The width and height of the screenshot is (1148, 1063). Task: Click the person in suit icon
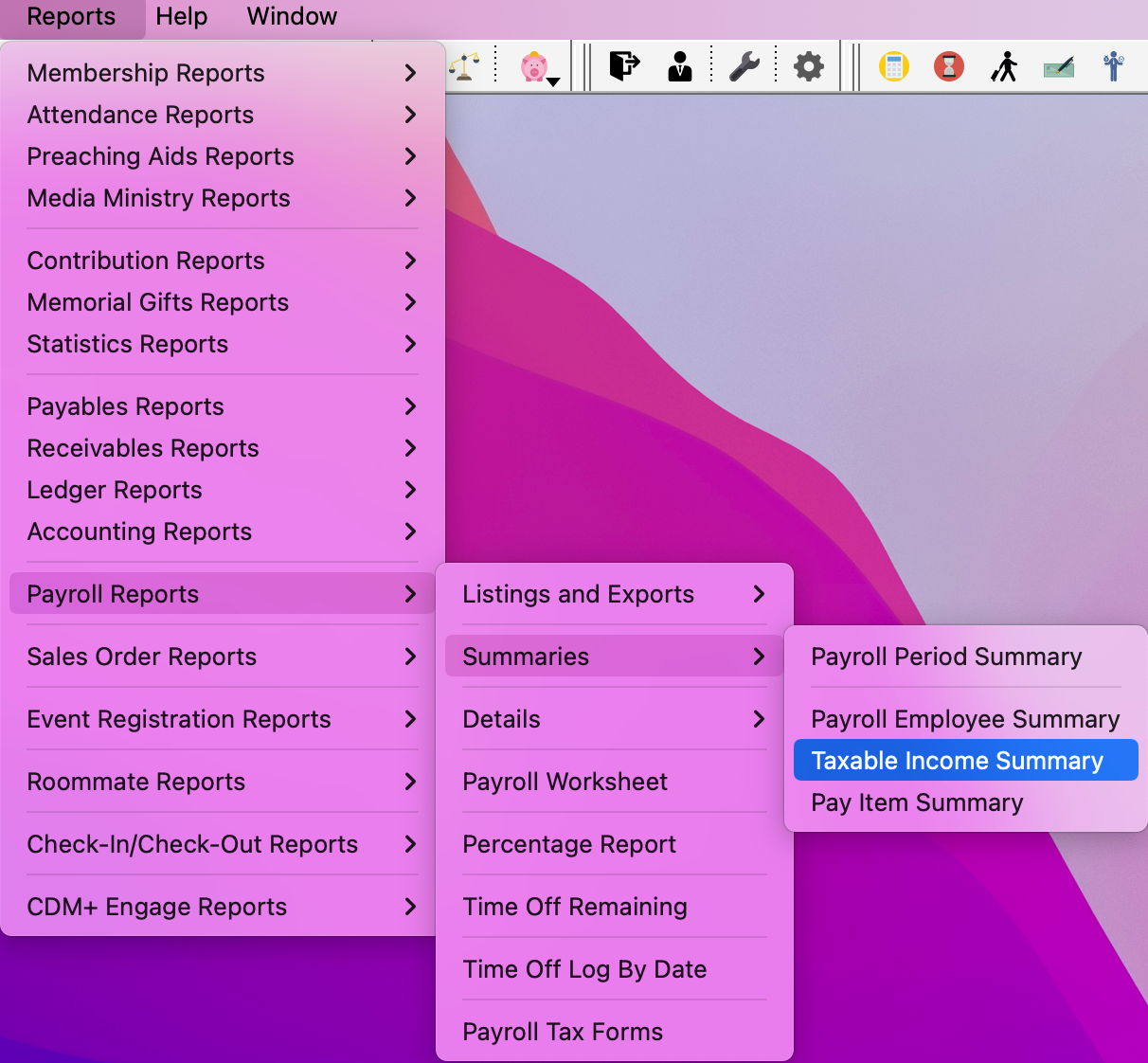[x=680, y=66]
